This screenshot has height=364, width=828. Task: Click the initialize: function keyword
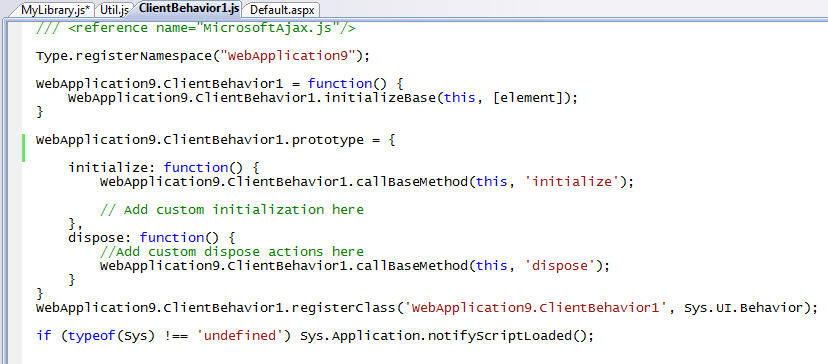(195, 168)
